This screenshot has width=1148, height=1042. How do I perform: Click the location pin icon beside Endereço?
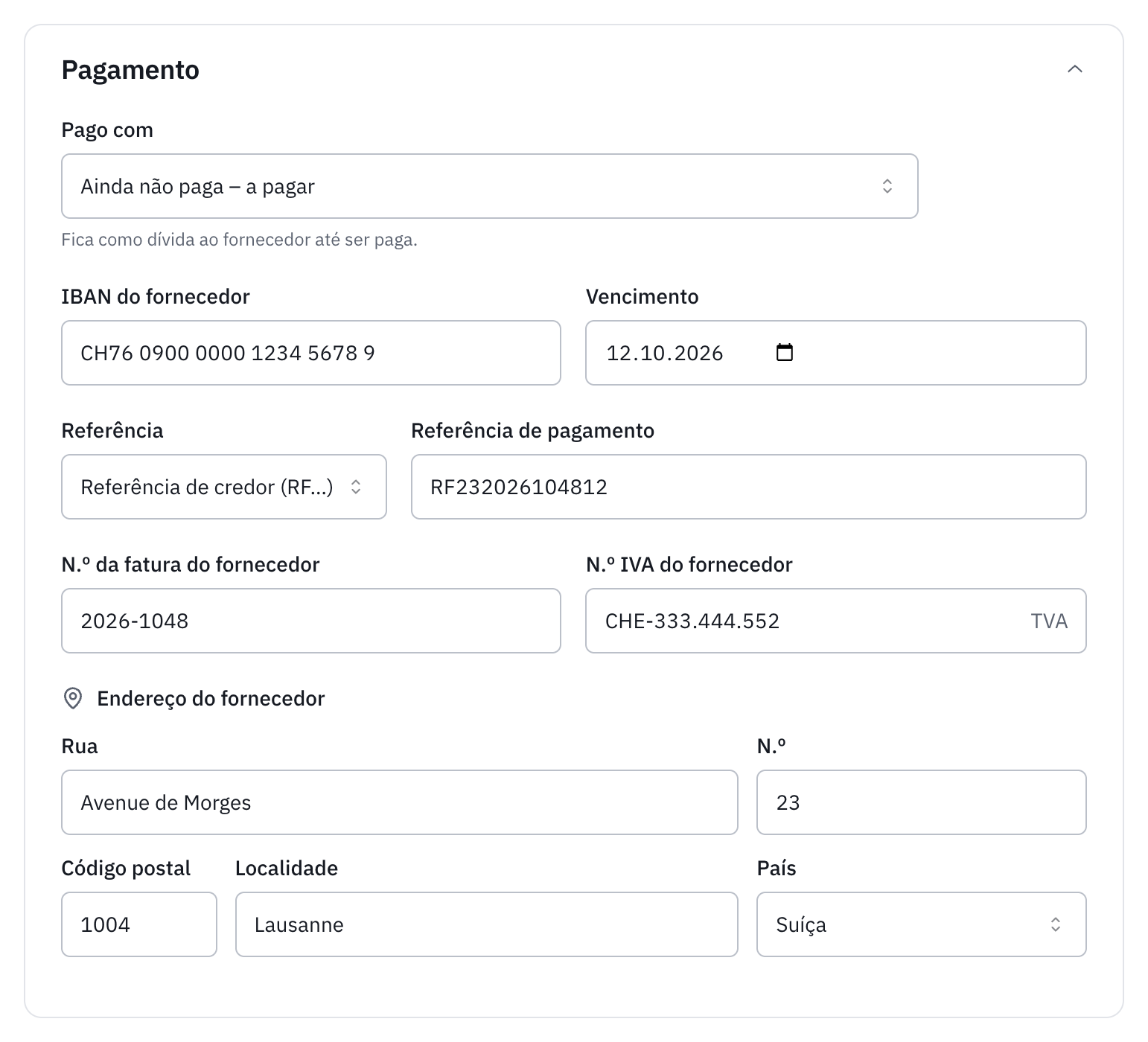click(73, 698)
